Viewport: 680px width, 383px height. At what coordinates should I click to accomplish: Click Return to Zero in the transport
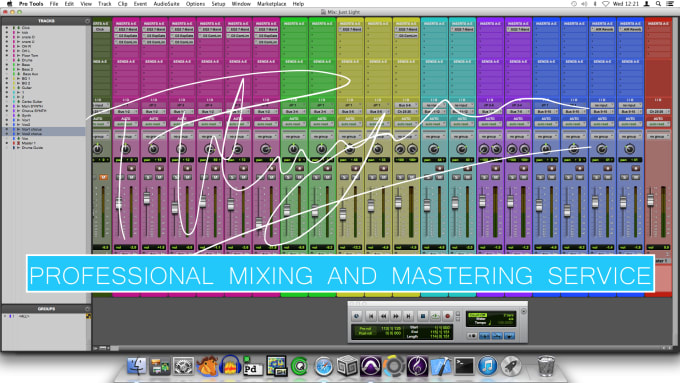pyautogui.click(x=371, y=316)
